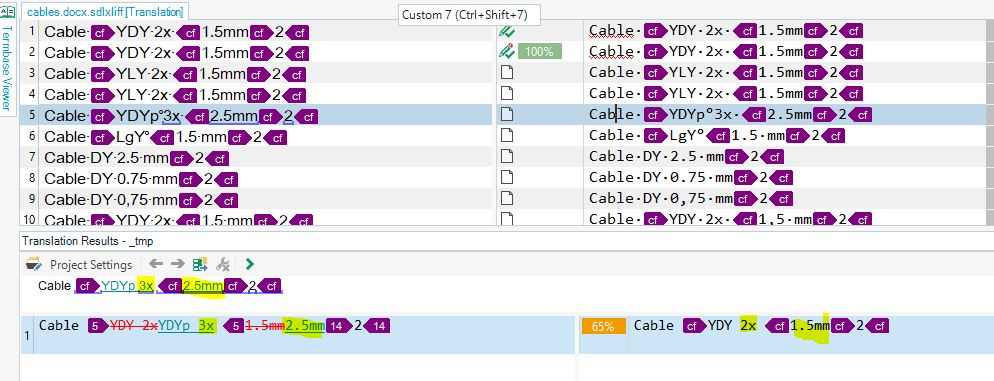The image size is (994, 381).
Task: Click the pencil status icon of segment 1
Action: click(507, 30)
